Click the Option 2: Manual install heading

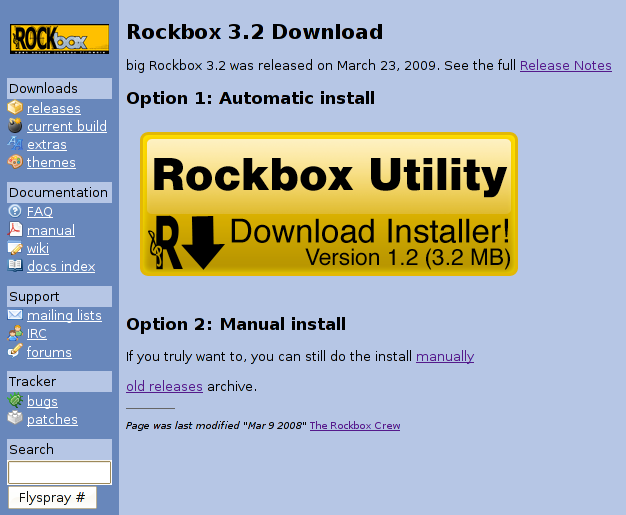pos(236,324)
